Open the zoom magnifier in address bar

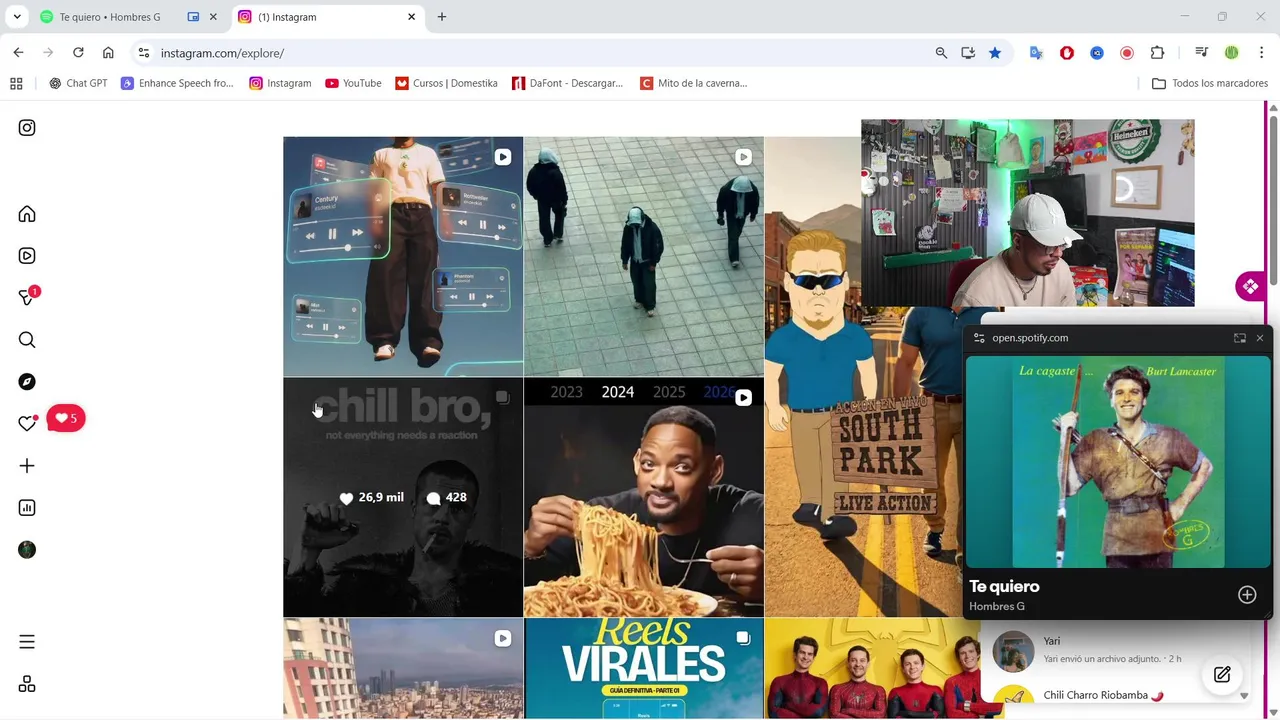click(x=941, y=53)
